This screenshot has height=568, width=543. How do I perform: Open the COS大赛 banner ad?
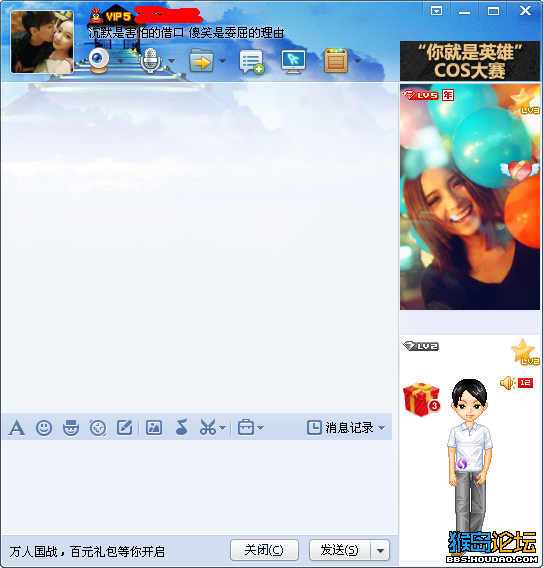pyautogui.click(x=470, y=61)
